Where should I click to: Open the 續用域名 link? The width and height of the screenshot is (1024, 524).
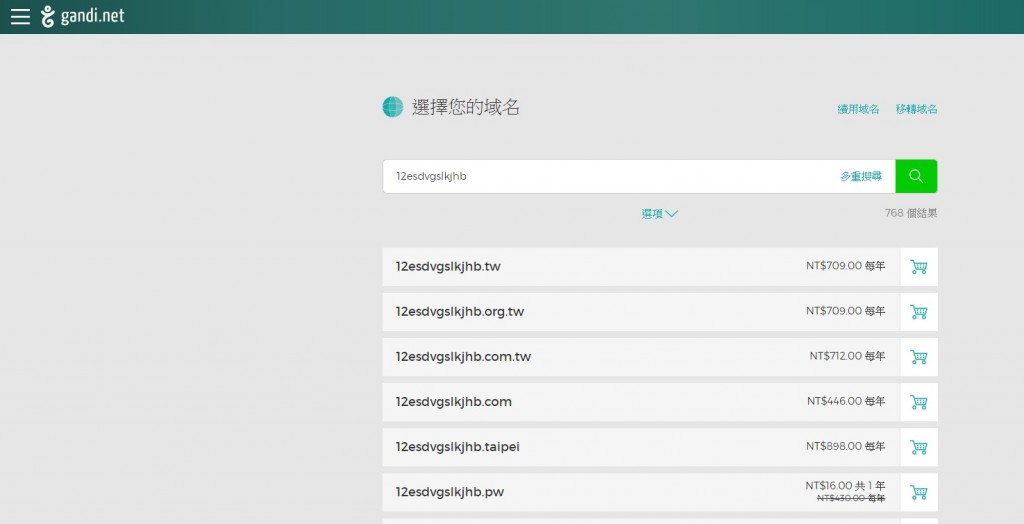coord(858,109)
